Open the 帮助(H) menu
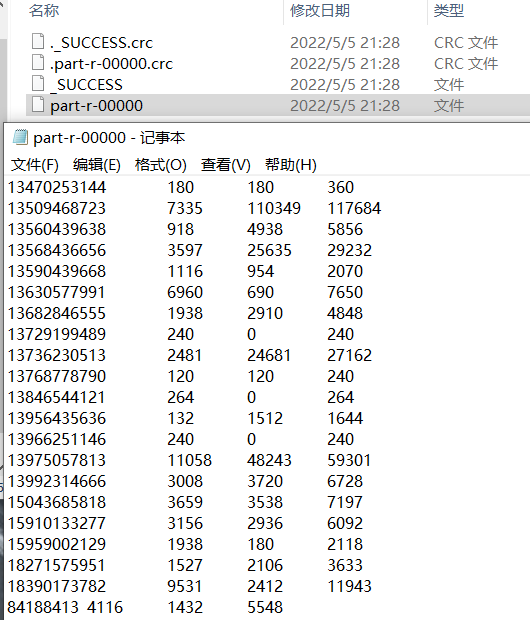The width and height of the screenshot is (530, 620). click(291, 164)
